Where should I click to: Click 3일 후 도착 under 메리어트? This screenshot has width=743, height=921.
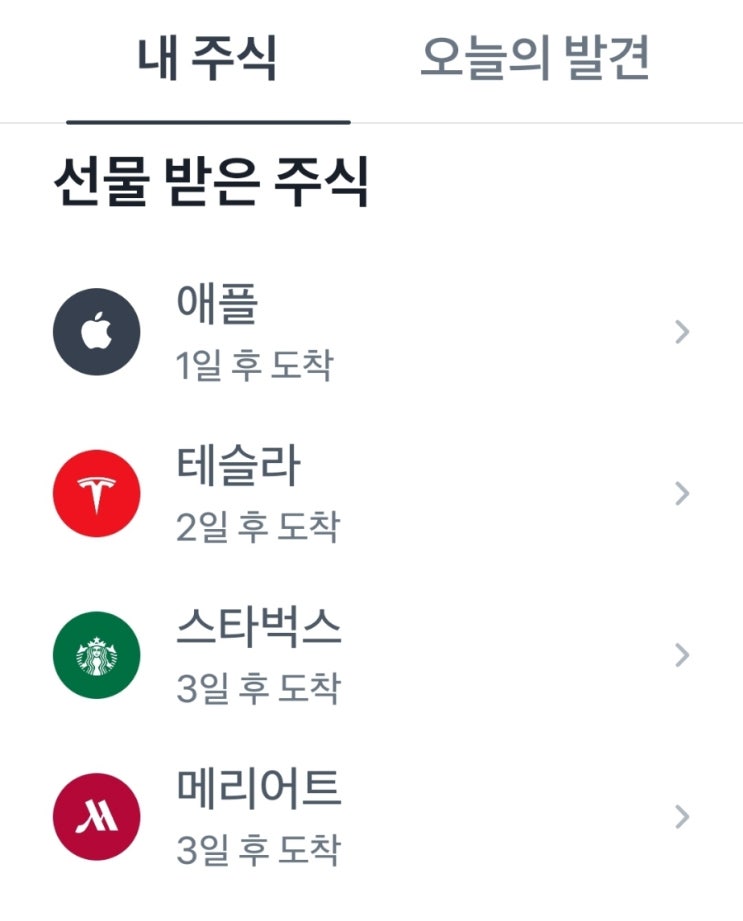coord(257,851)
